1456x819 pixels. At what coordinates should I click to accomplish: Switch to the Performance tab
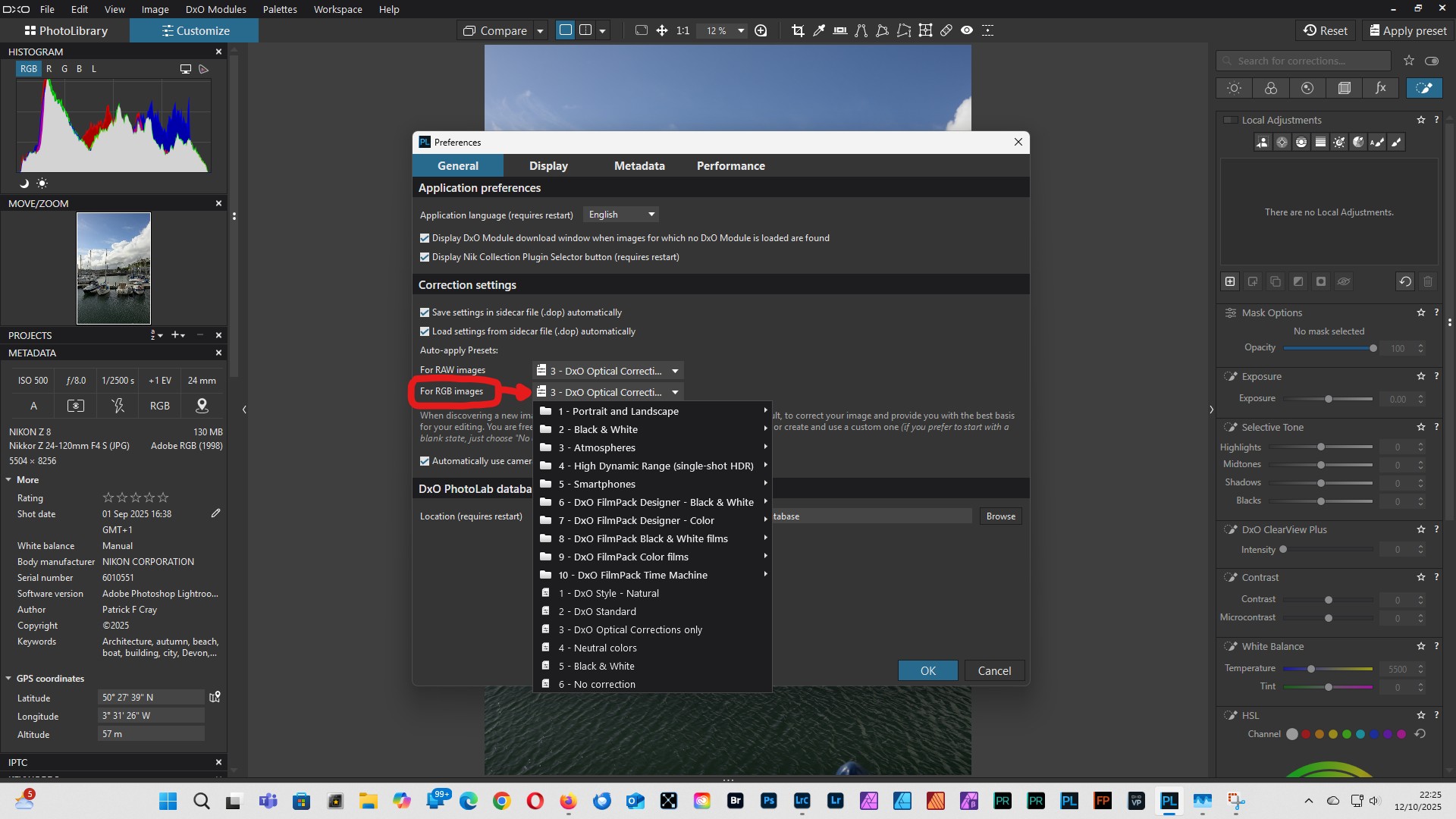pyautogui.click(x=730, y=166)
